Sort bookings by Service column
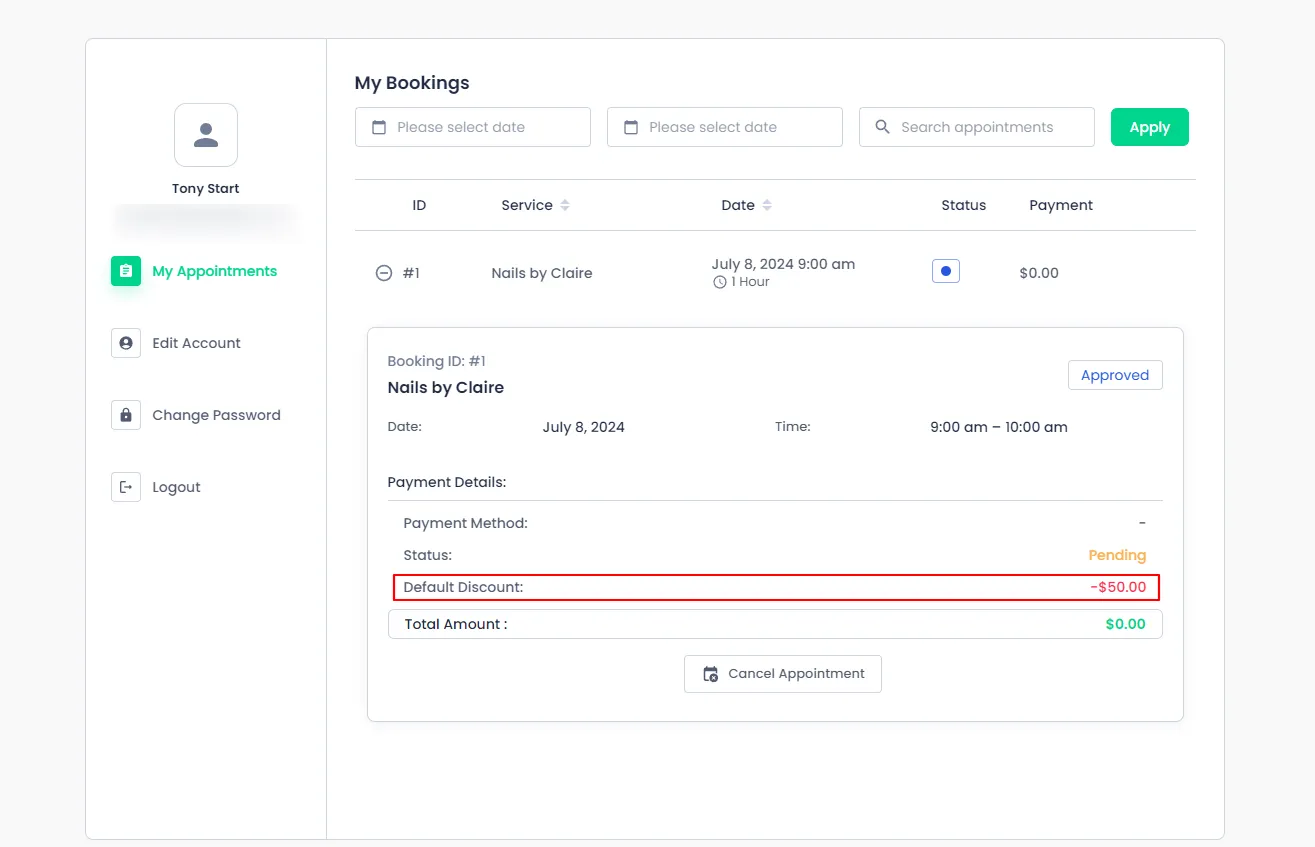This screenshot has width=1315, height=847. tap(565, 205)
